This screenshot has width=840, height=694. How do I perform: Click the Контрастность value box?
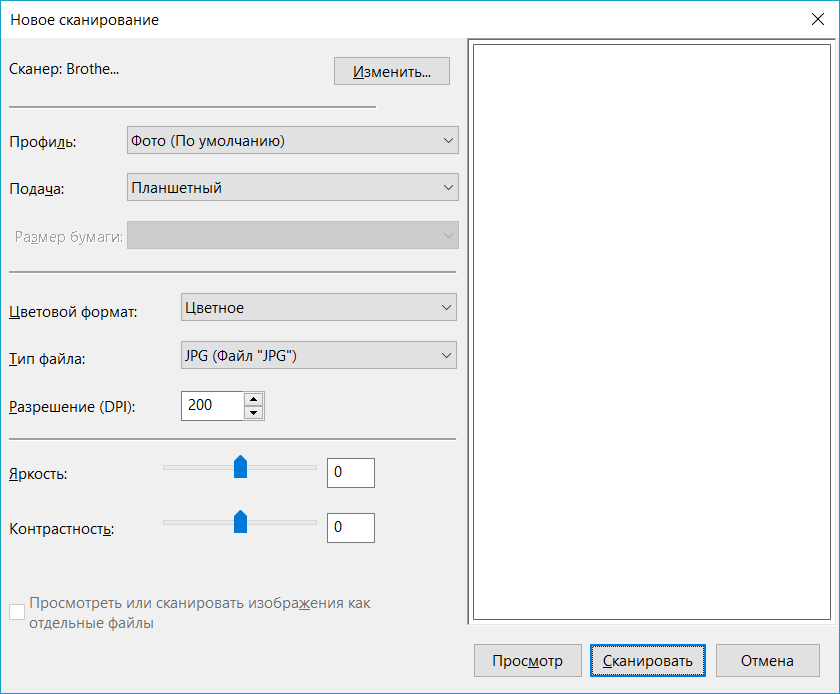click(351, 528)
